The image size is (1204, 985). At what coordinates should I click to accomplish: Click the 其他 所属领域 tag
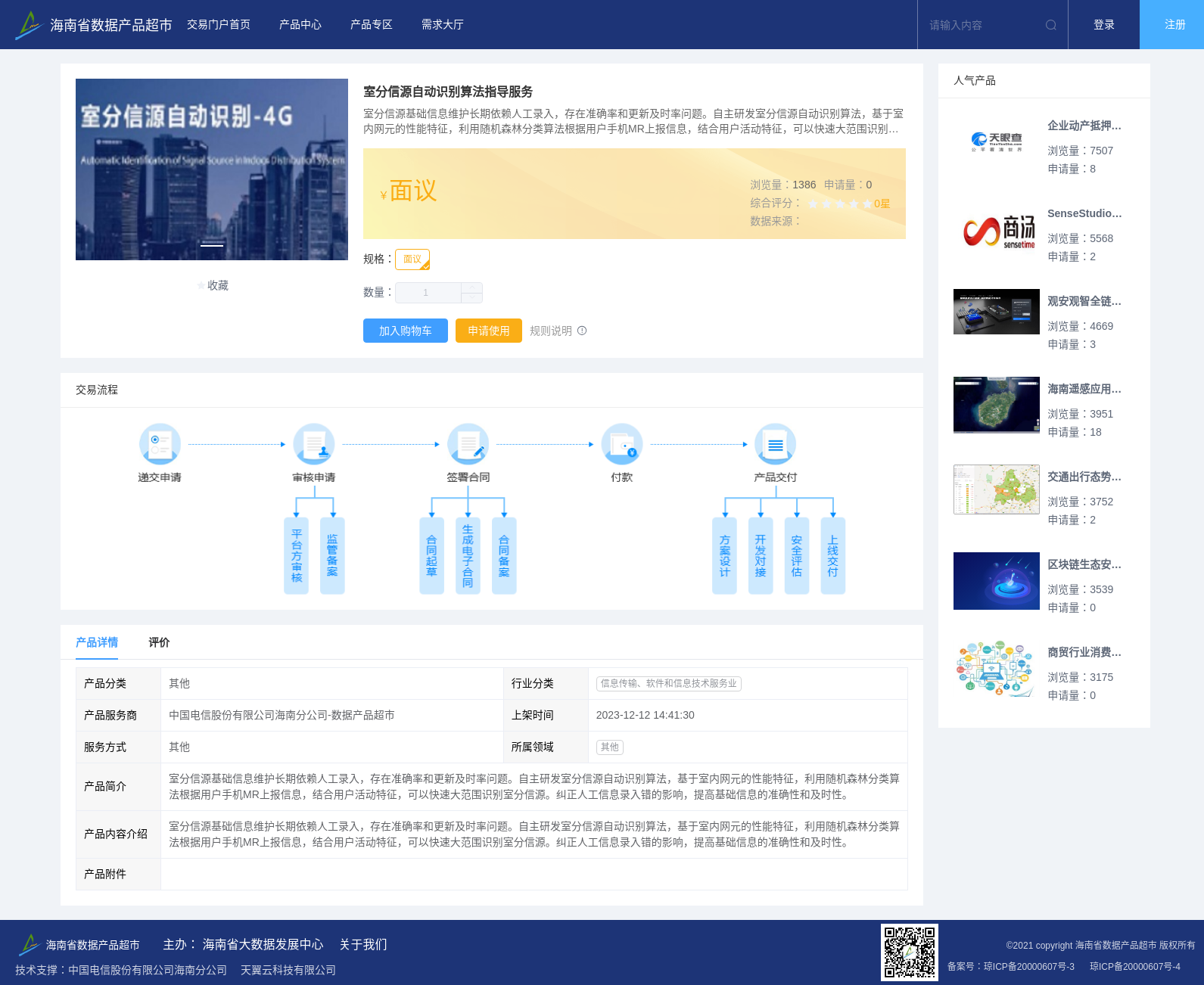click(x=610, y=747)
